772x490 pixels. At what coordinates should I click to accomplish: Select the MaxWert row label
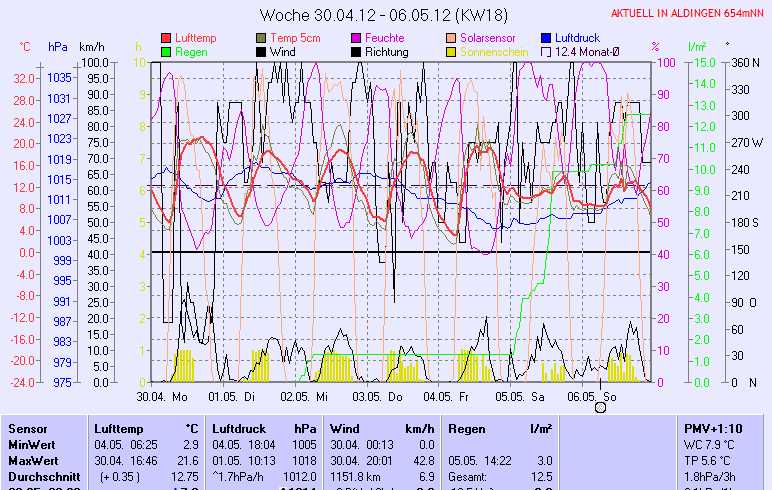[31, 460]
